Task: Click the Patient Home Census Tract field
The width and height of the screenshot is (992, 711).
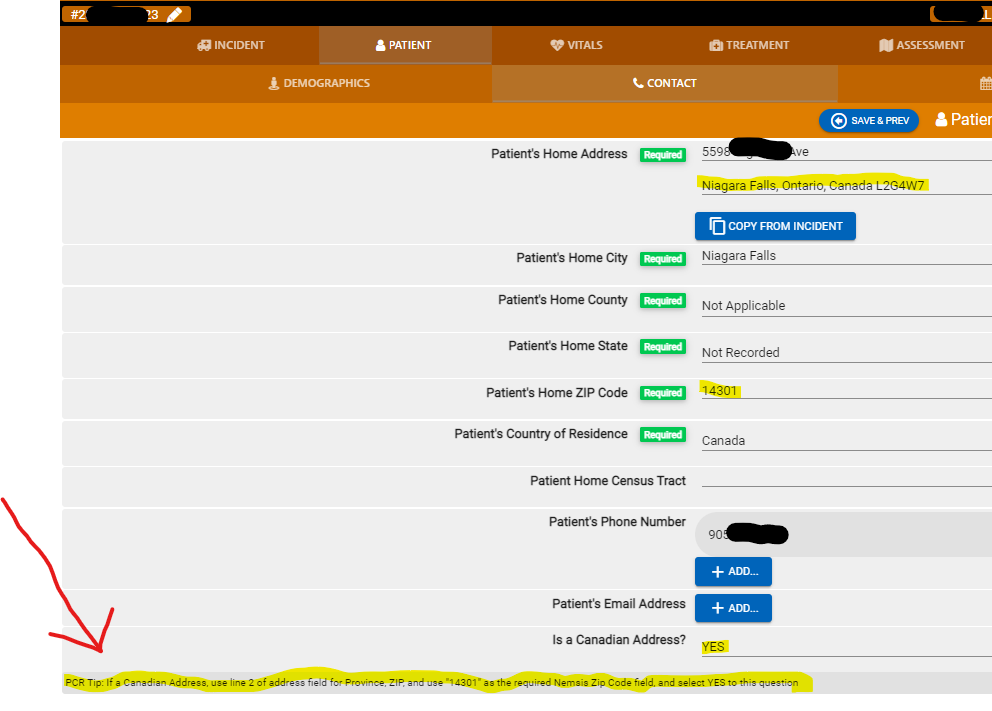Action: click(845, 480)
